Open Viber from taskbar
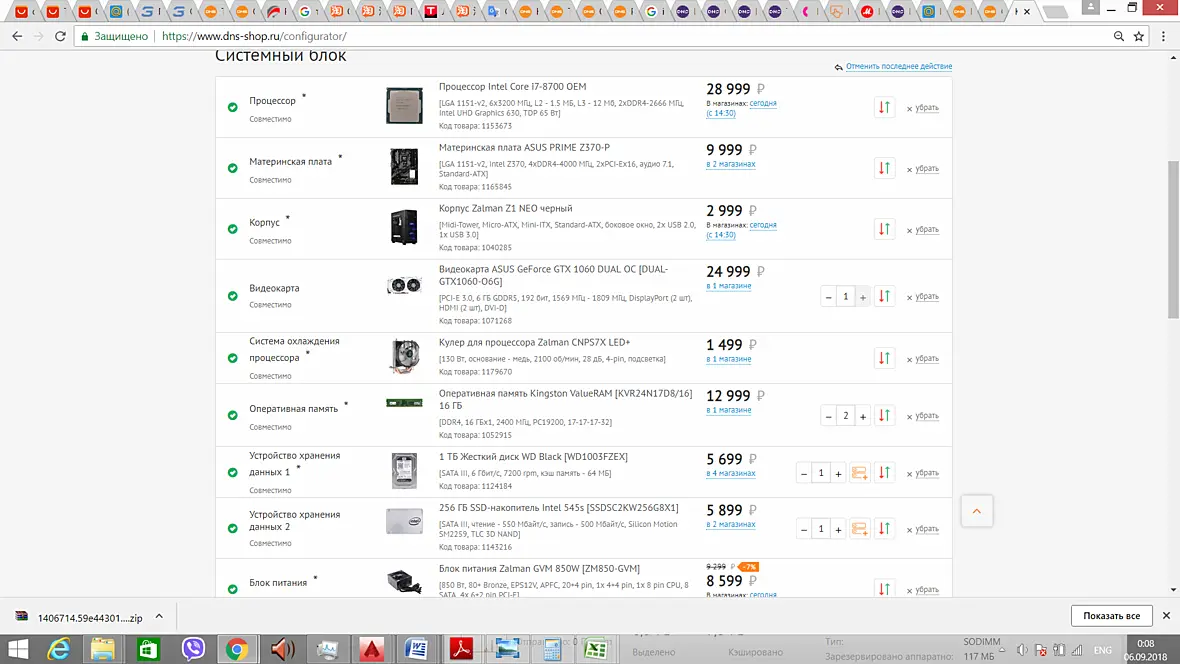This screenshot has height=664, width=1180. click(x=193, y=649)
